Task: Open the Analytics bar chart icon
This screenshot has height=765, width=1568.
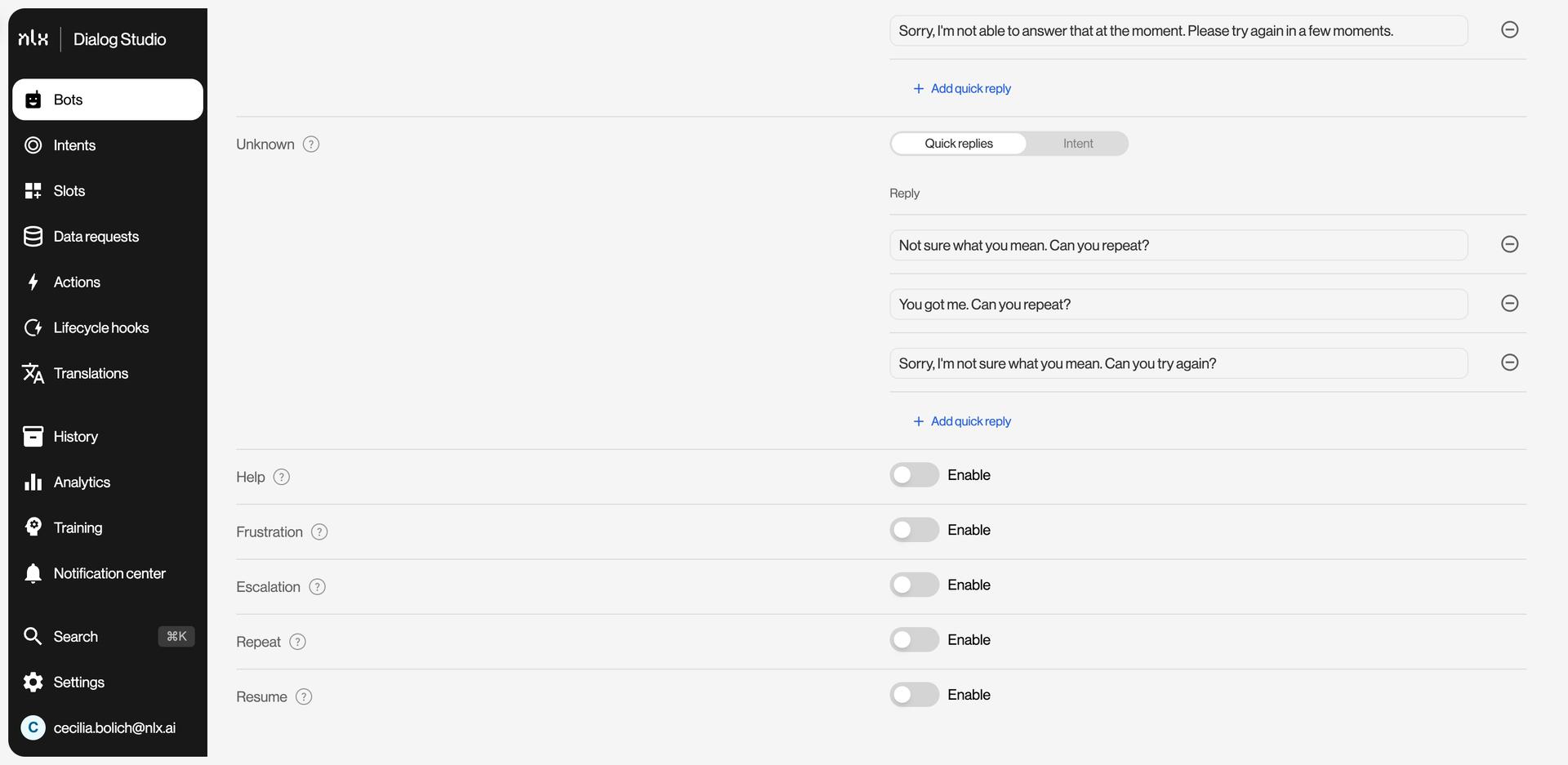Action: 33,482
